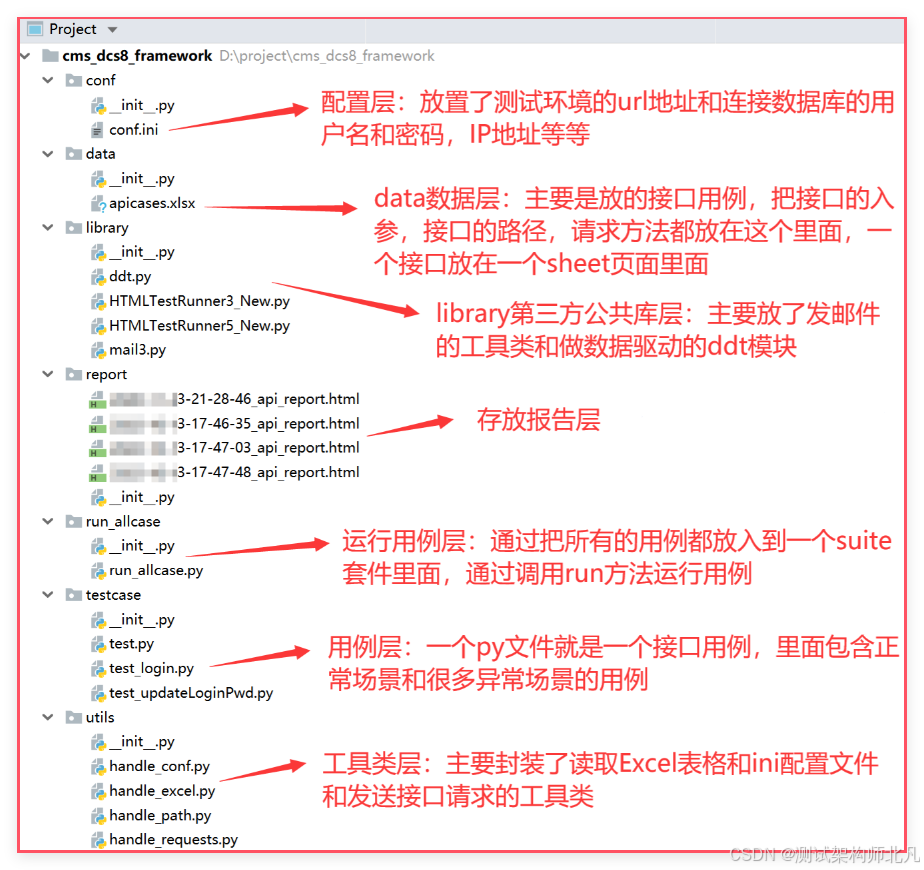Click the HTMLTestRunner5_New.py file icon
The width and height of the screenshot is (924, 870).
click(98, 326)
